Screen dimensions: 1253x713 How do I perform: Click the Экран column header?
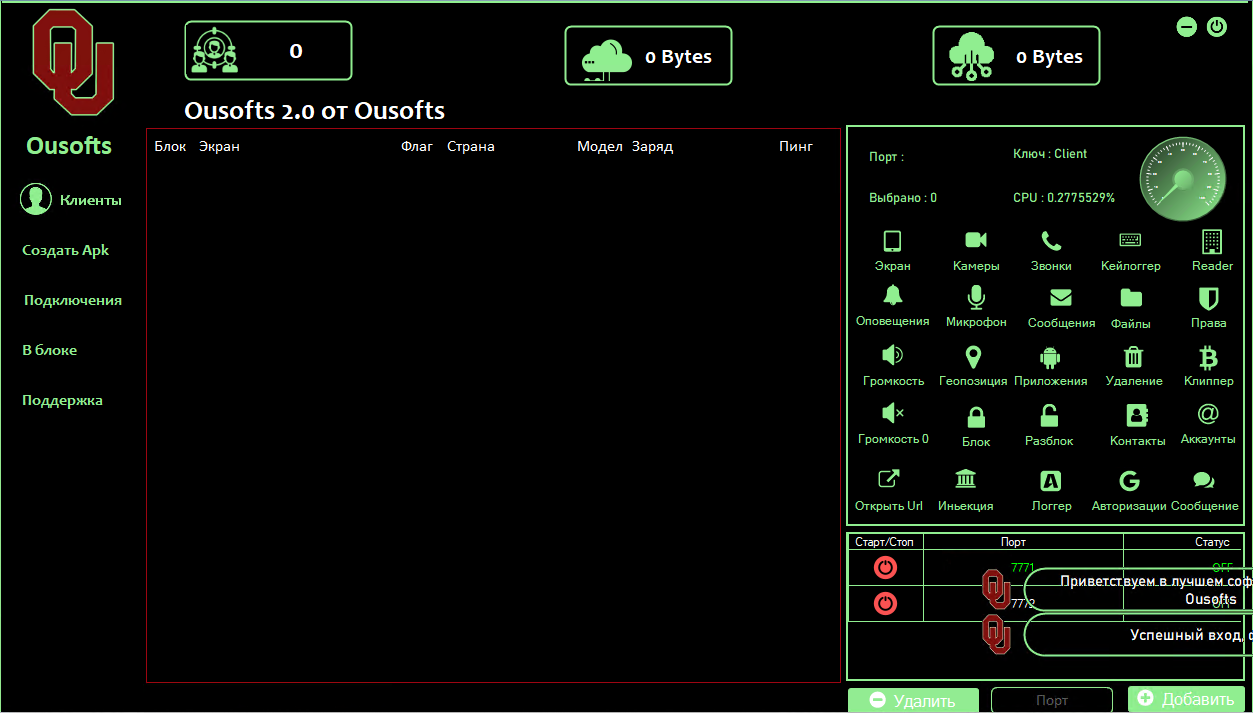click(x=219, y=147)
